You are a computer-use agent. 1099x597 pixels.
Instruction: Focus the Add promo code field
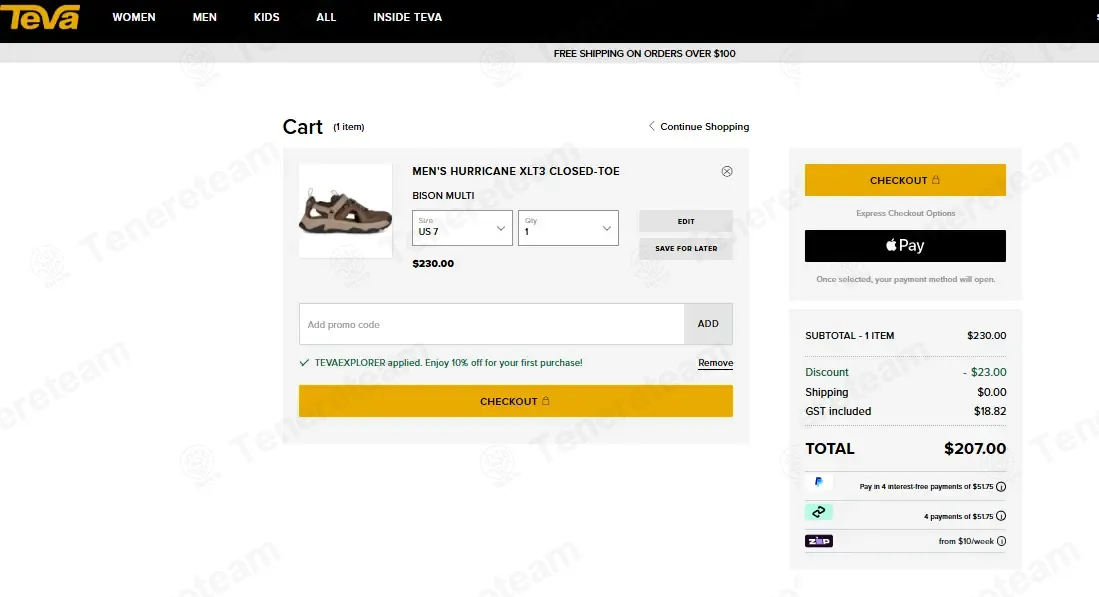[491, 324]
